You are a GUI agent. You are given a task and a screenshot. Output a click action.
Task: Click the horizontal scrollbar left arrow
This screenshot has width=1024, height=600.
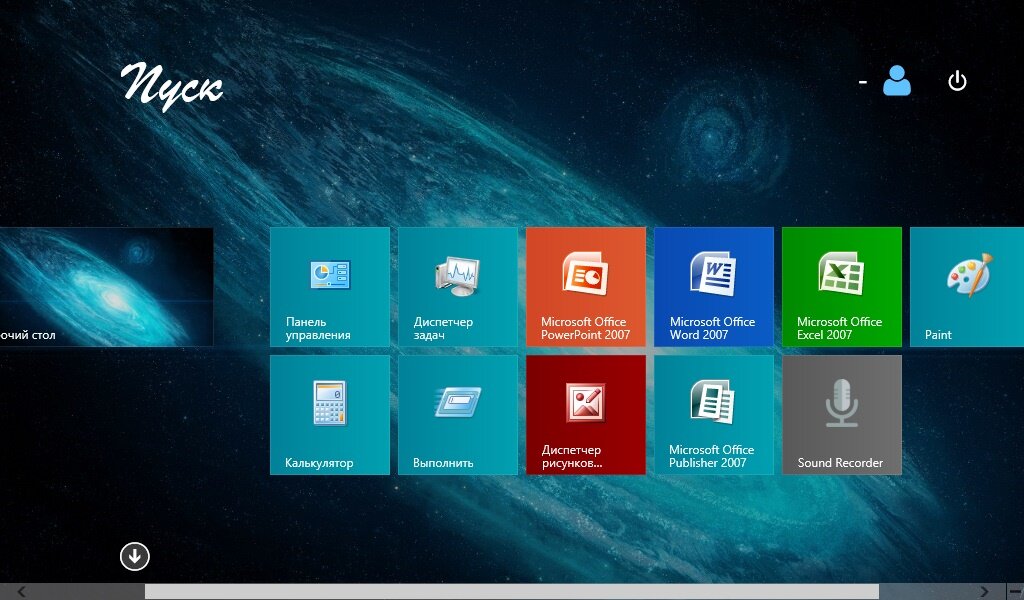tap(22, 592)
